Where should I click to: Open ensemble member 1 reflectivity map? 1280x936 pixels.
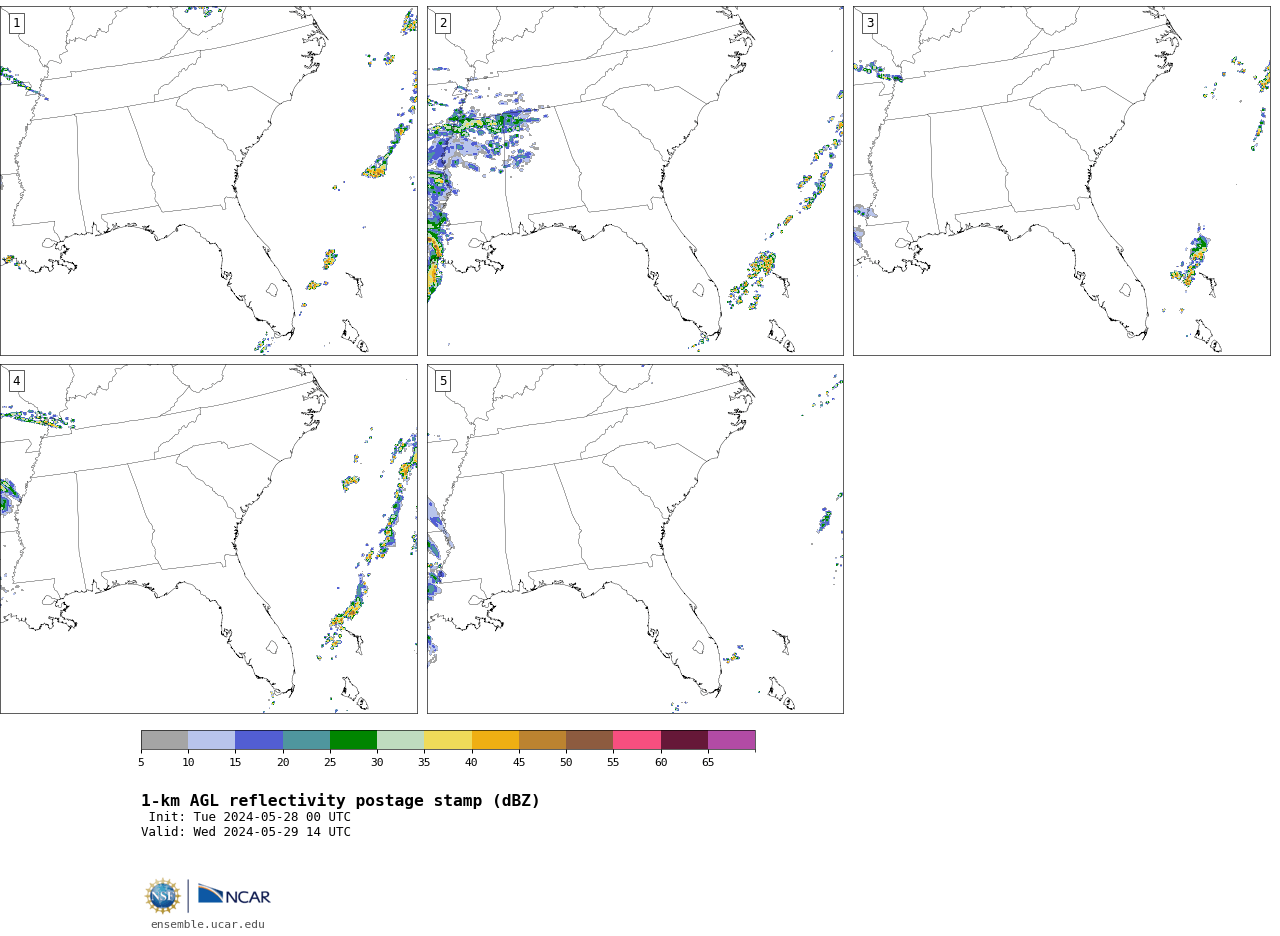tap(208, 181)
